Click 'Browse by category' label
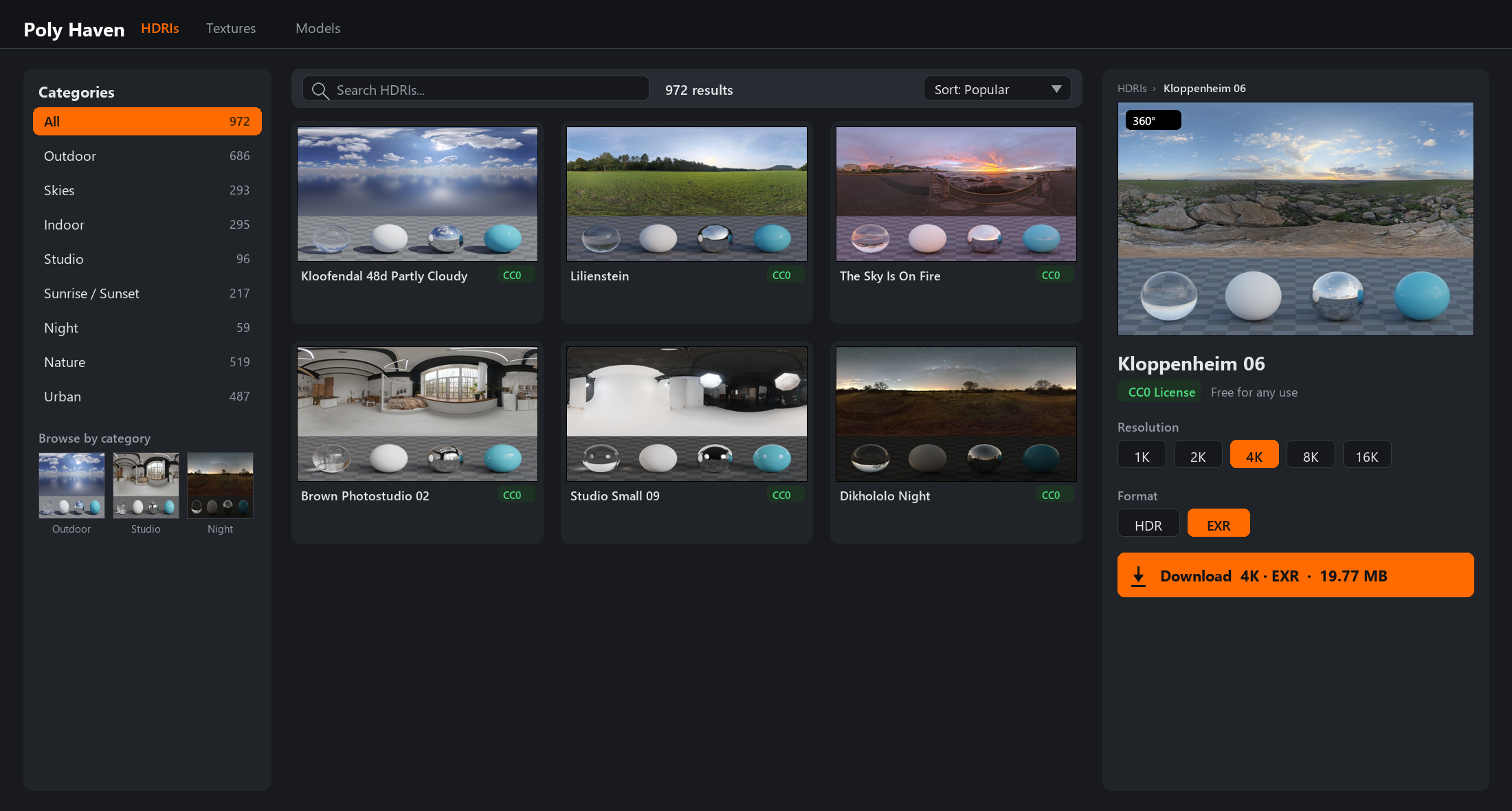 coord(94,438)
